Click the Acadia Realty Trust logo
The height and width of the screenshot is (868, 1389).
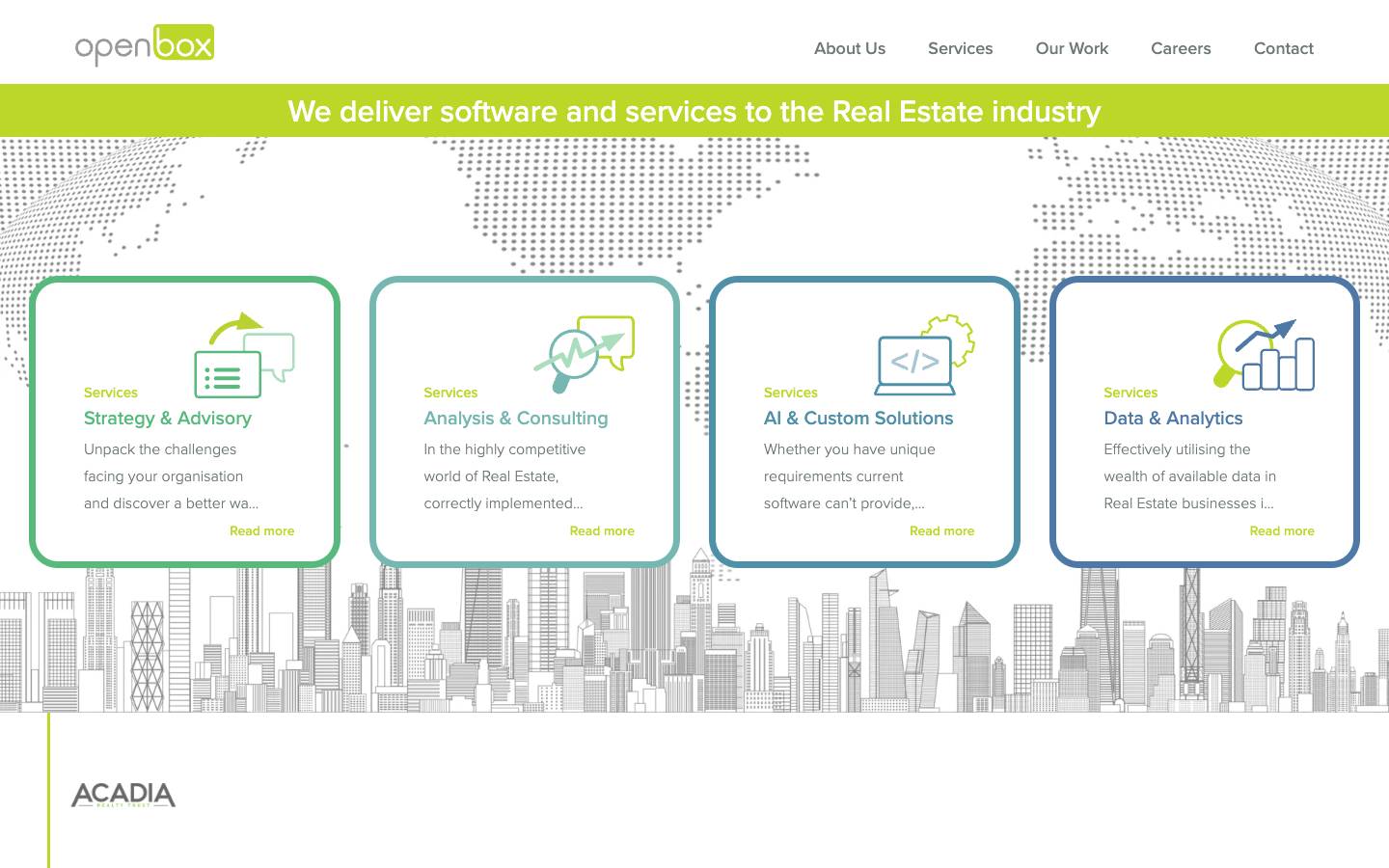[x=123, y=795]
